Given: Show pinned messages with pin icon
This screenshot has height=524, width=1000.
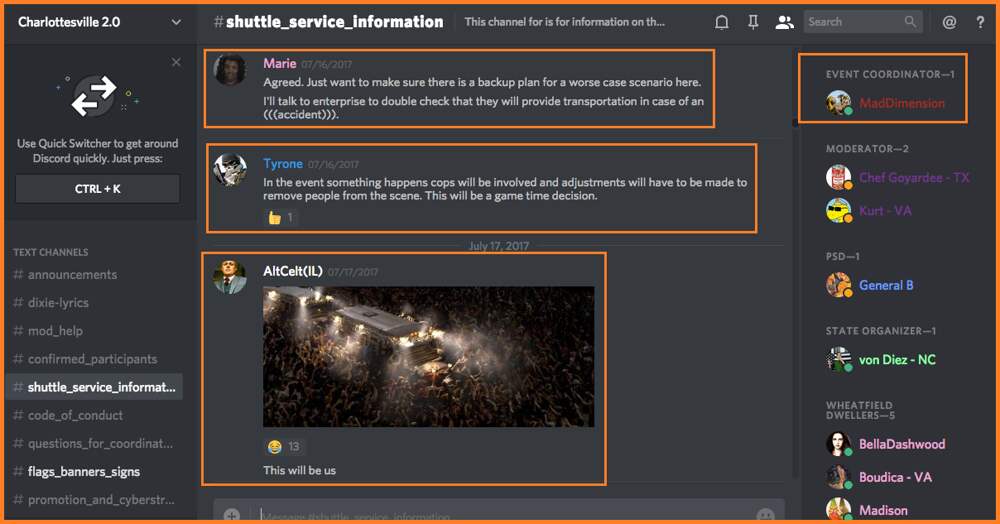Looking at the screenshot, I should pos(753,22).
